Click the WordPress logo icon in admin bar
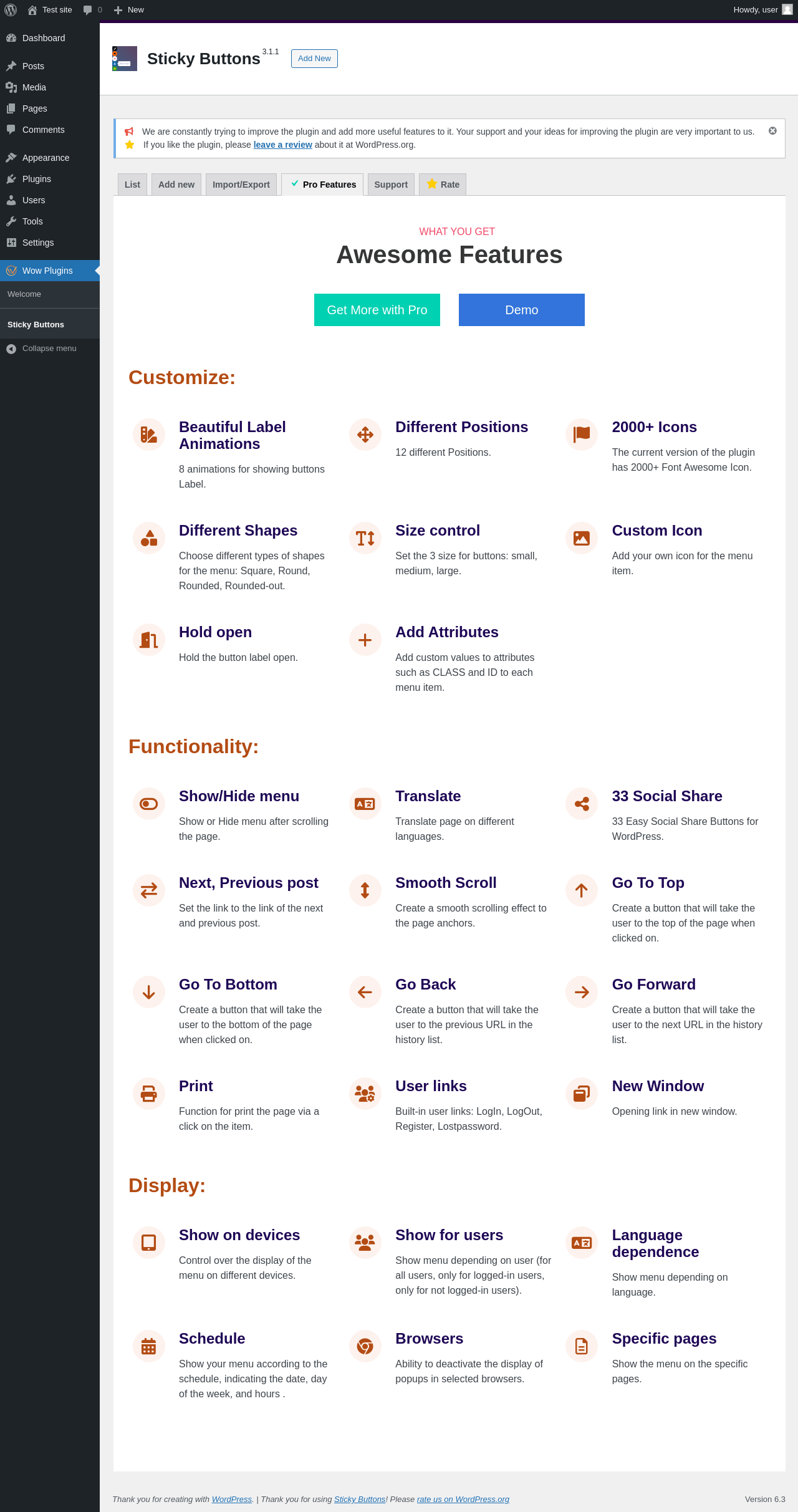Image resolution: width=798 pixels, height=1512 pixels. [x=11, y=10]
